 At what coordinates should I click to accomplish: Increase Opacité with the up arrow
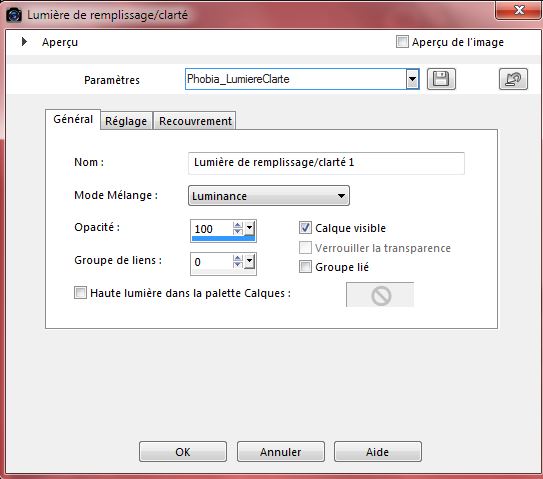click(x=238, y=225)
